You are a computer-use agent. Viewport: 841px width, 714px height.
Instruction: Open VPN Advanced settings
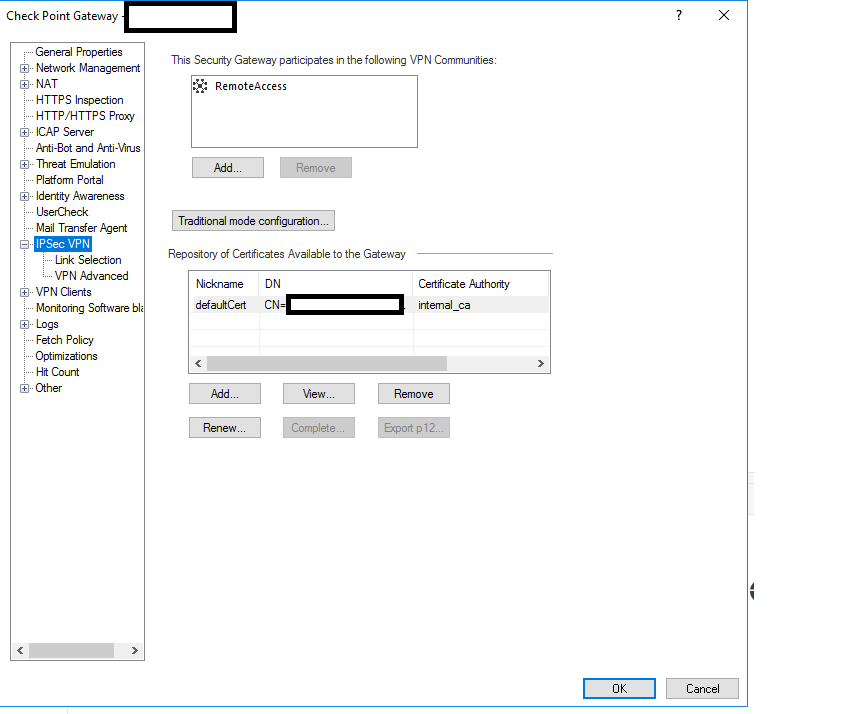click(x=92, y=276)
